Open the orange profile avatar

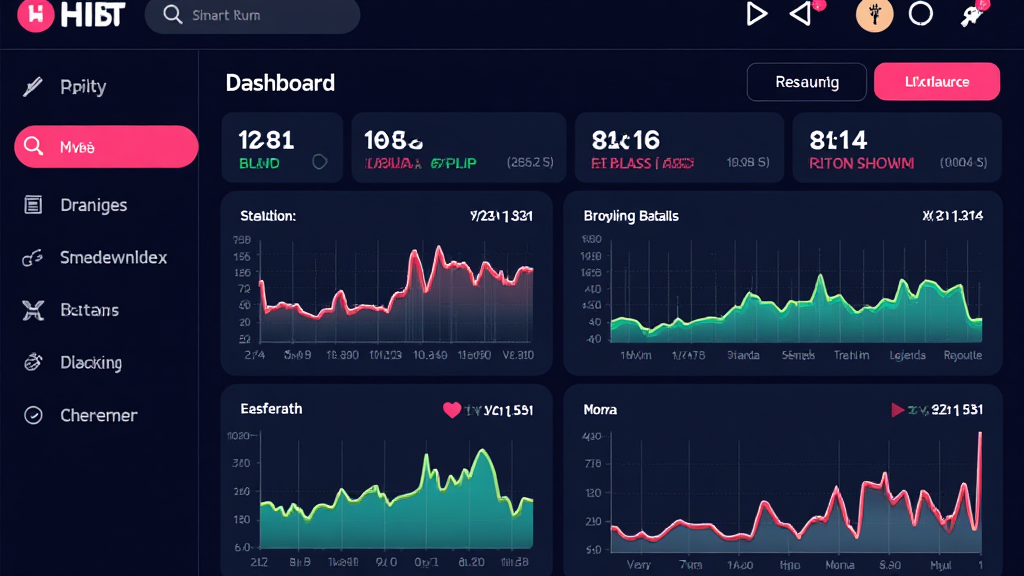coord(874,14)
